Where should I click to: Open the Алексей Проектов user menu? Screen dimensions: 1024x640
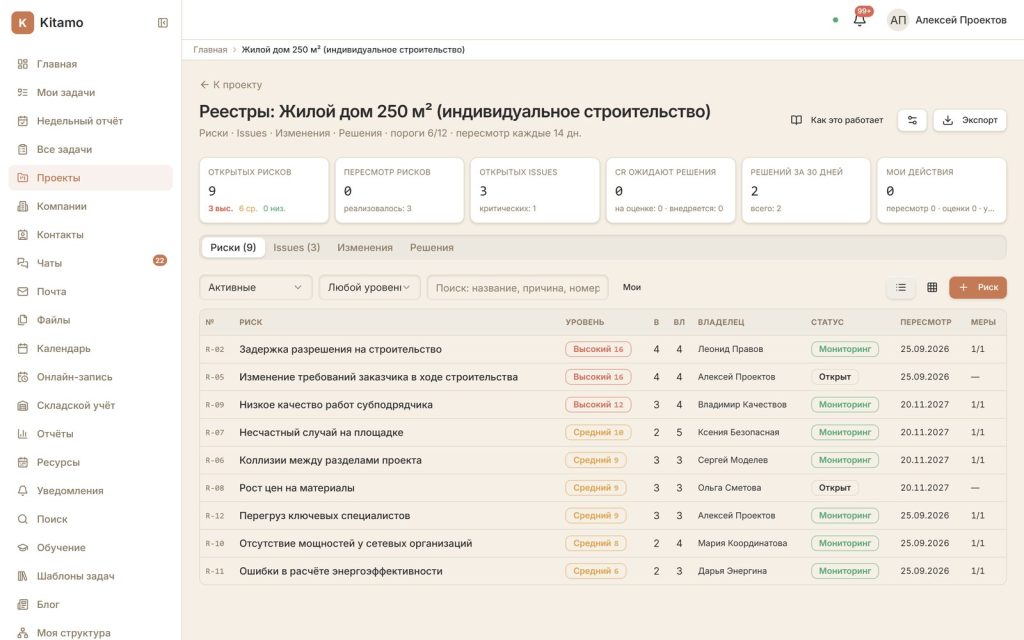[947, 20]
